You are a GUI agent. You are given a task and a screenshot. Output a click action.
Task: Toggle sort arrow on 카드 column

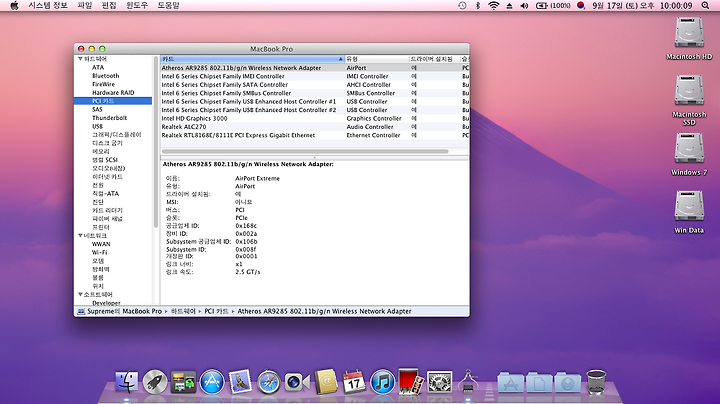click(x=340, y=59)
